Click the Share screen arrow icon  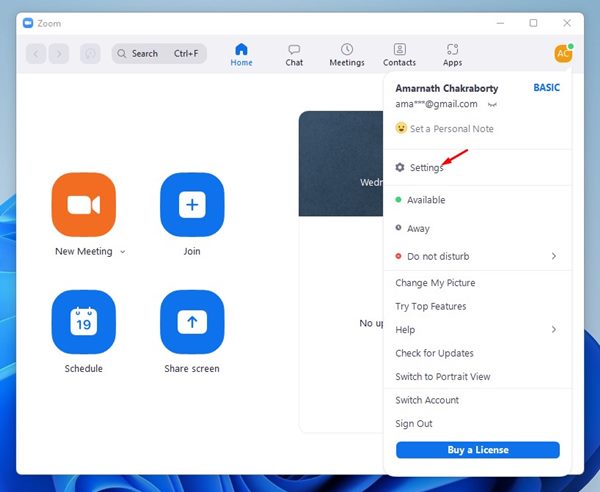[x=192, y=322]
